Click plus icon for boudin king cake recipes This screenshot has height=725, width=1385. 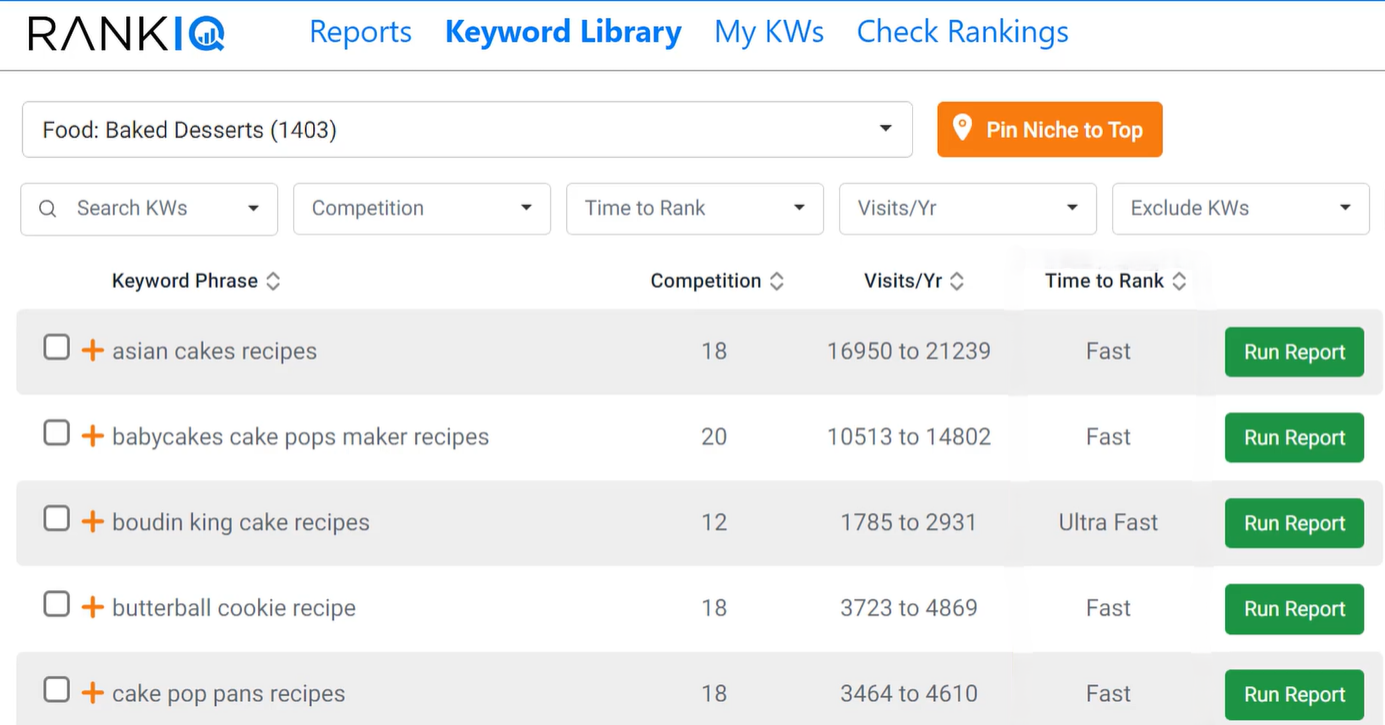pos(92,521)
